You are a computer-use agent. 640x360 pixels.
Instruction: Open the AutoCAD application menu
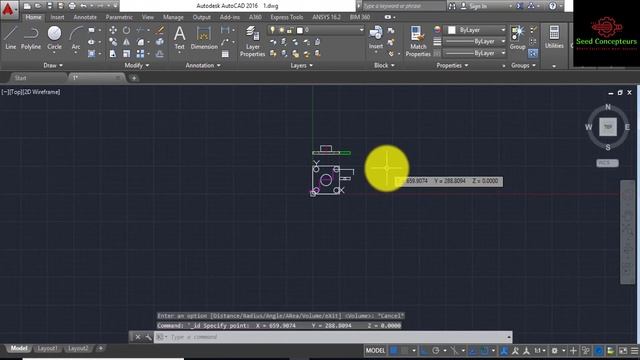8,9
